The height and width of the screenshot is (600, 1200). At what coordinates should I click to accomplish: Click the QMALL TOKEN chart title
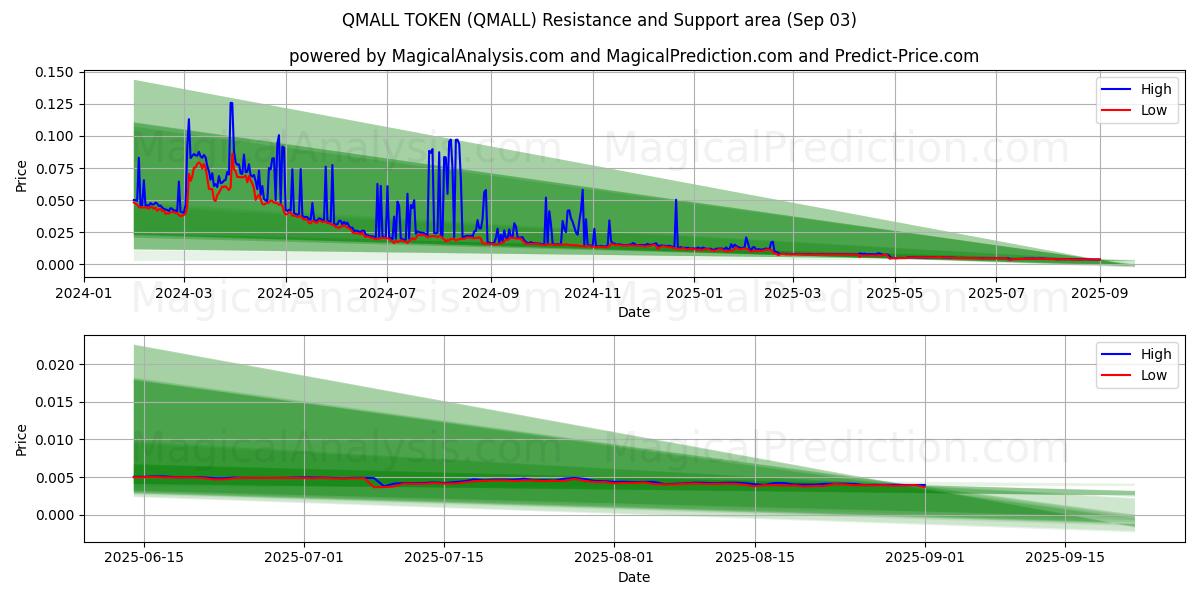click(599, 20)
